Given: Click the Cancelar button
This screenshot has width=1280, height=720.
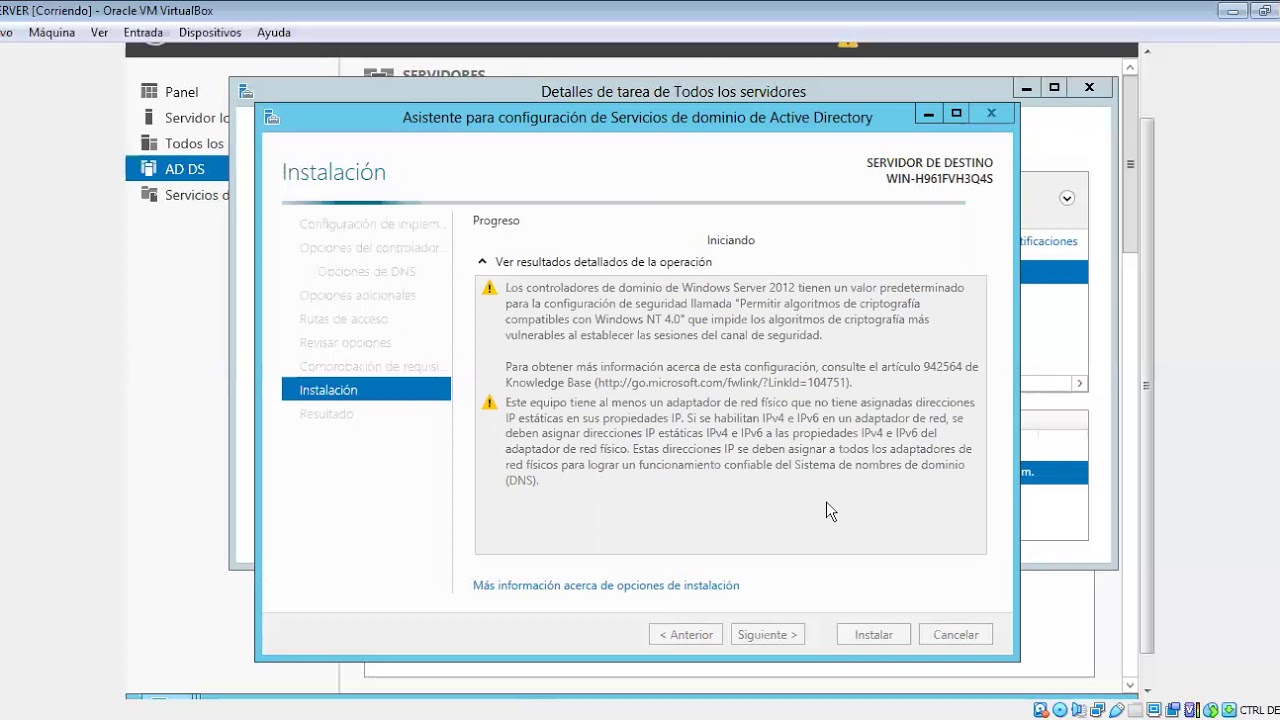Looking at the screenshot, I should (x=956, y=635).
